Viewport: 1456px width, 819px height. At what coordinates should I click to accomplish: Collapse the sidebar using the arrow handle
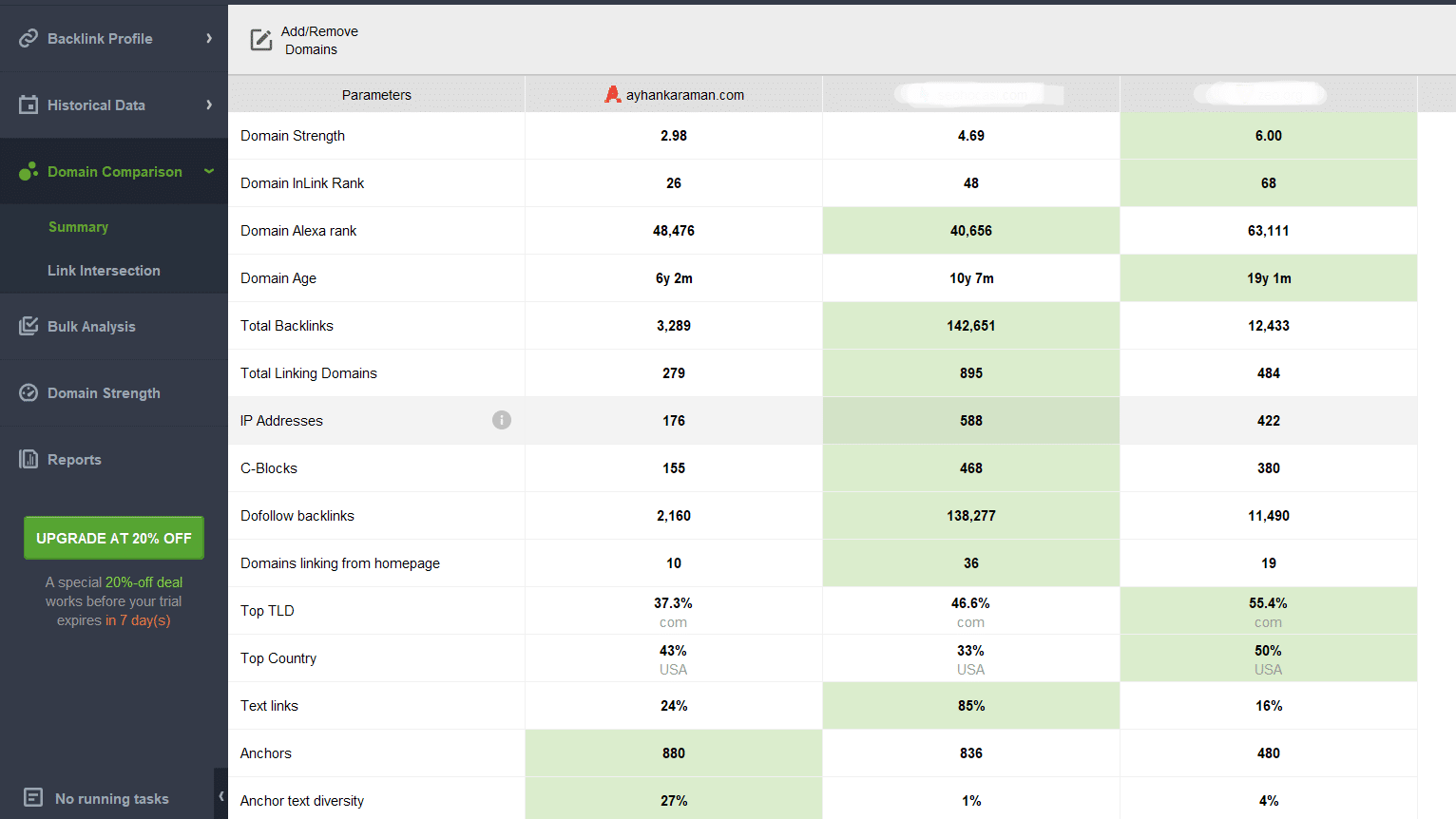tap(220, 796)
